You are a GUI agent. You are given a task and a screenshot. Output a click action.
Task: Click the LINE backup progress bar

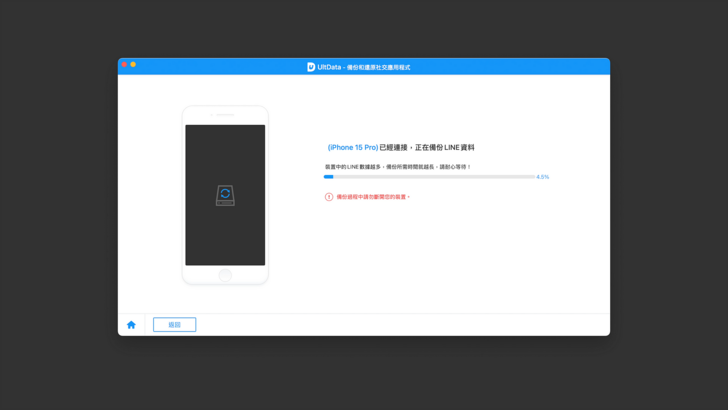pos(429,177)
